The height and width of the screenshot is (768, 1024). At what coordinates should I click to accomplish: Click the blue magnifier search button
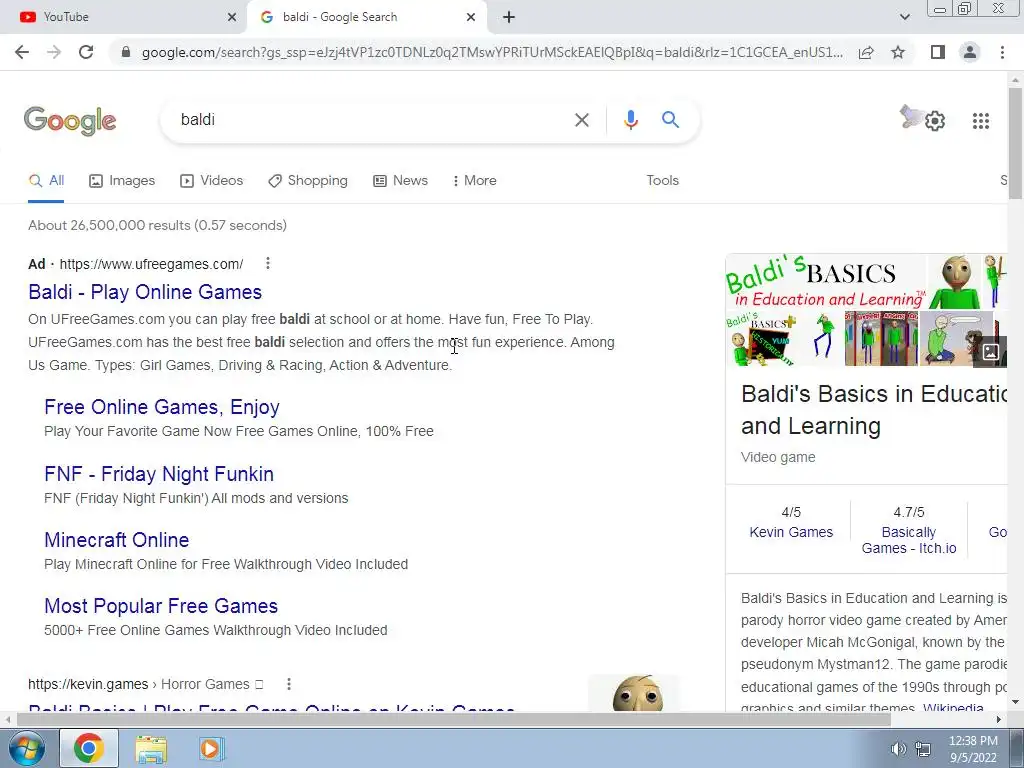tap(670, 120)
